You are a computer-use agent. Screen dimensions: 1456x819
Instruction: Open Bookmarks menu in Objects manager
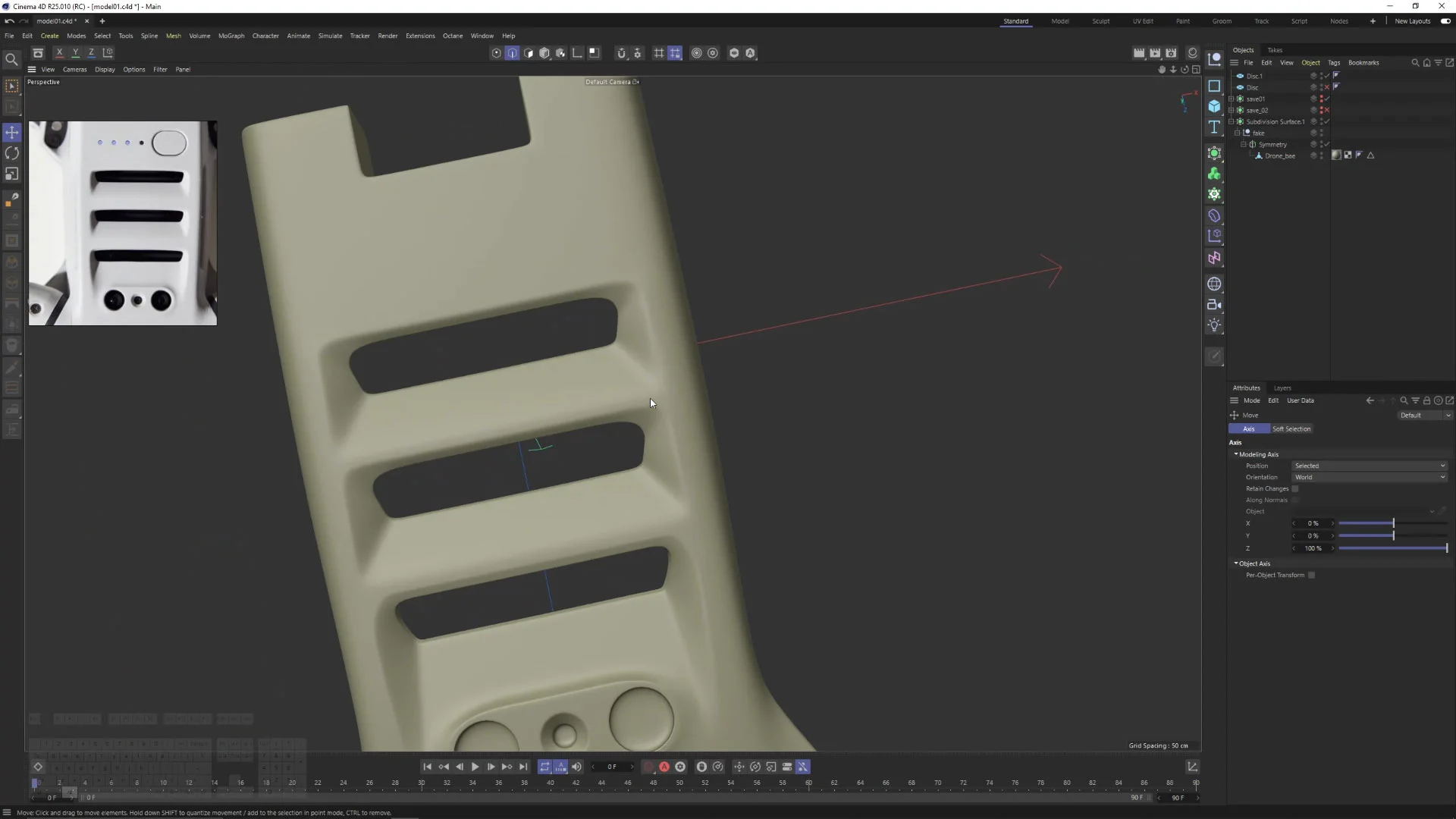tap(1363, 63)
